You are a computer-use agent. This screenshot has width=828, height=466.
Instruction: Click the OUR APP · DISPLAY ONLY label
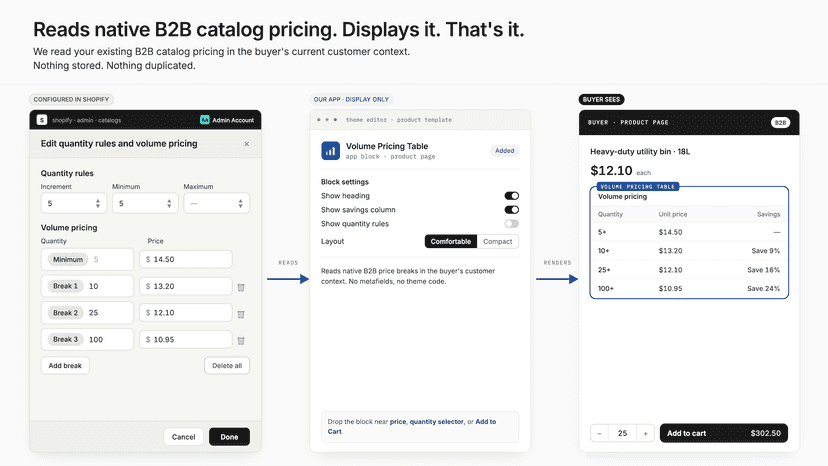pyautogui.click(x=351, y=99)
